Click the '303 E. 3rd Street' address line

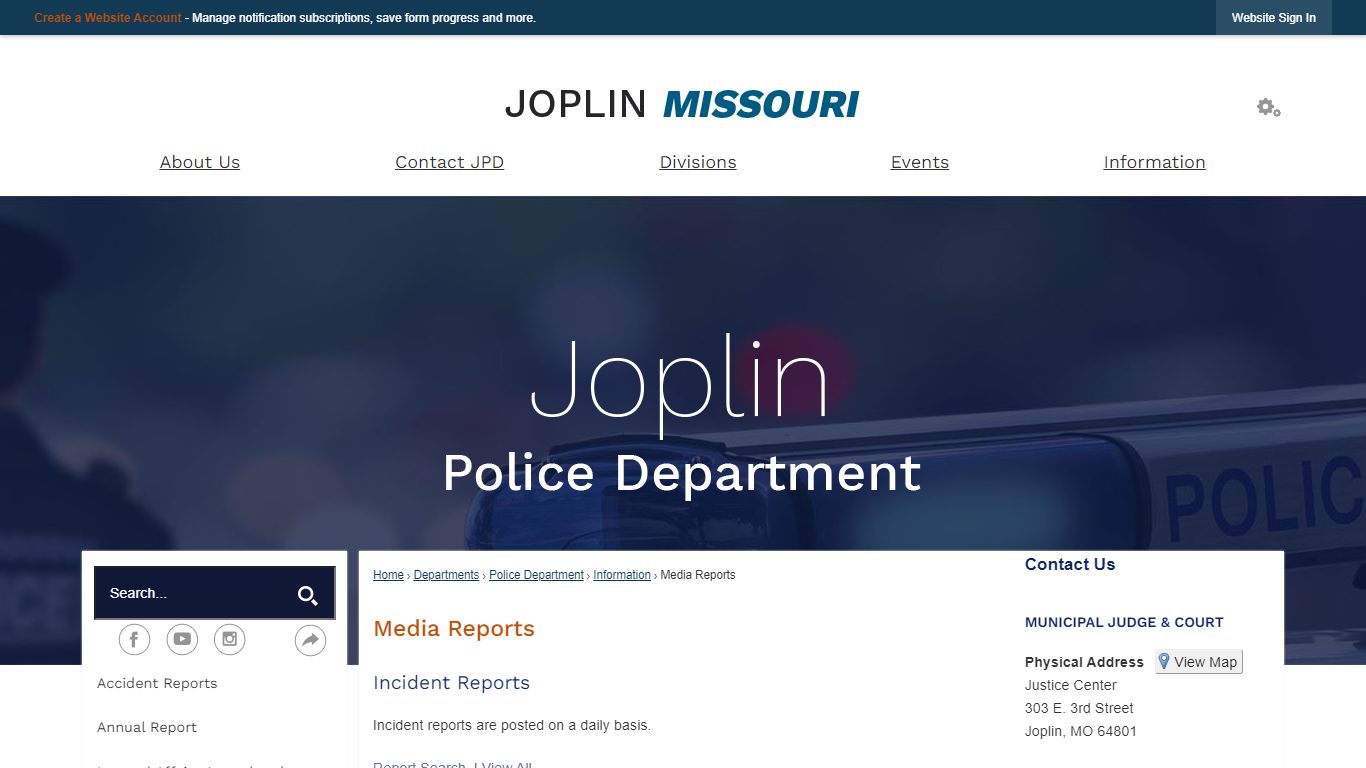click(x=1079, y=708)
